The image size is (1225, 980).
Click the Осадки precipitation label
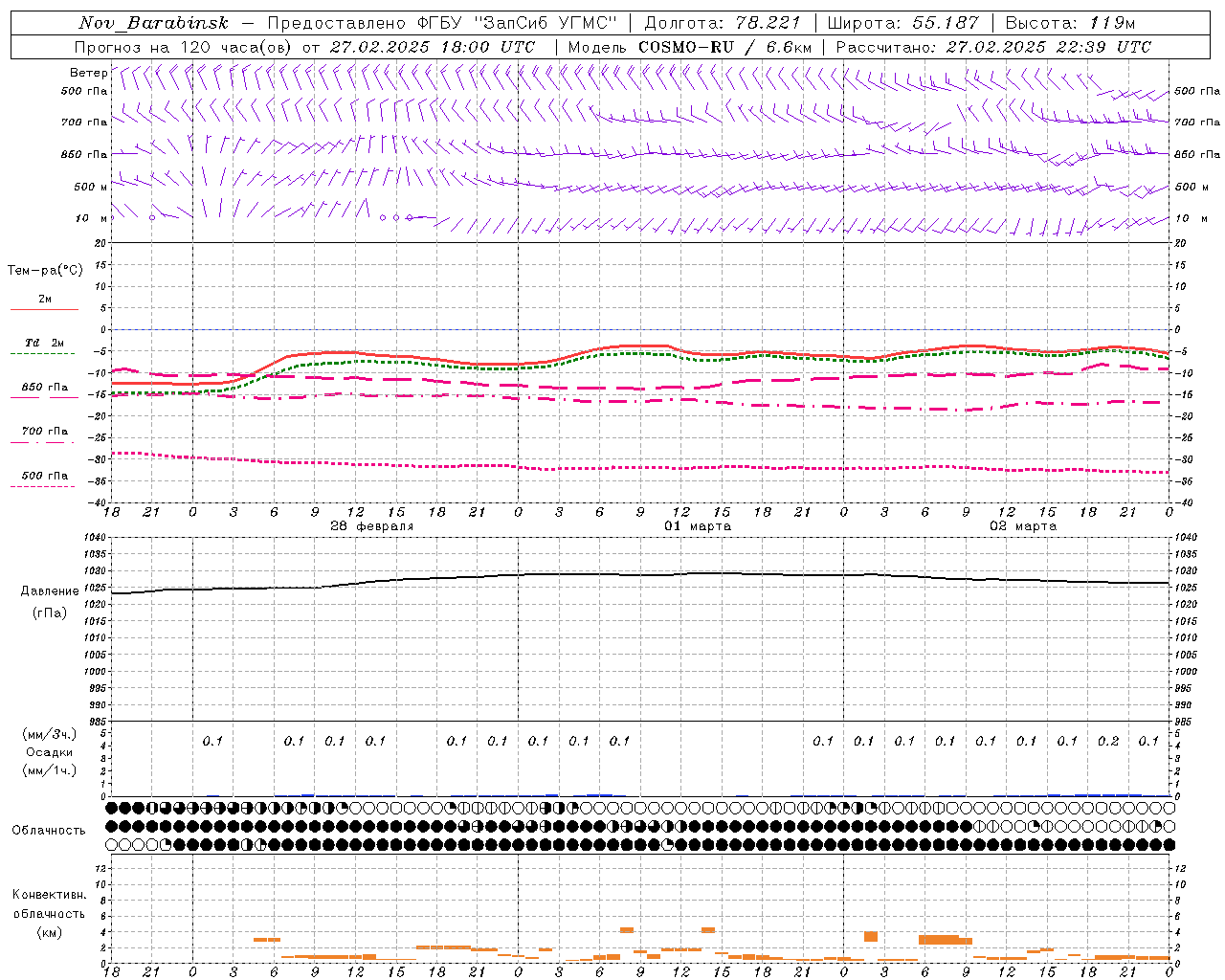50,752
